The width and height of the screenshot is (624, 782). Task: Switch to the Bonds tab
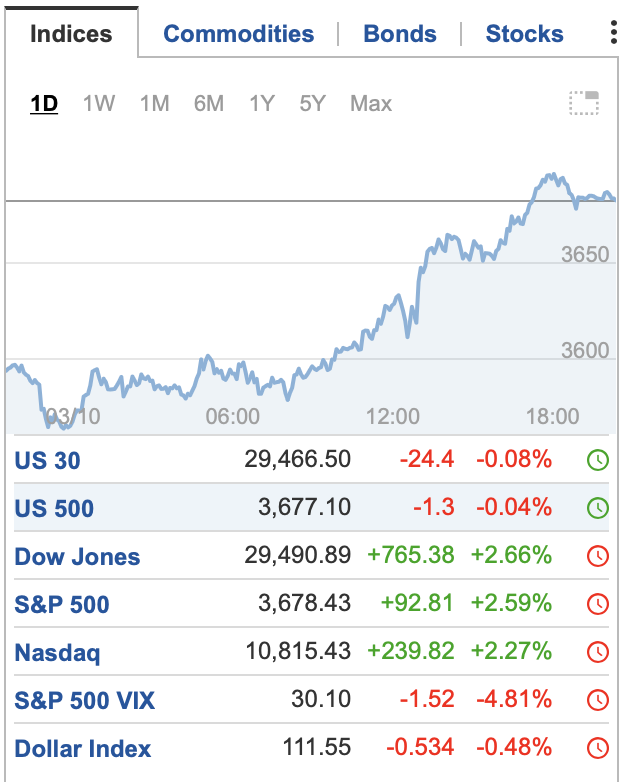(x=400, y=34)
